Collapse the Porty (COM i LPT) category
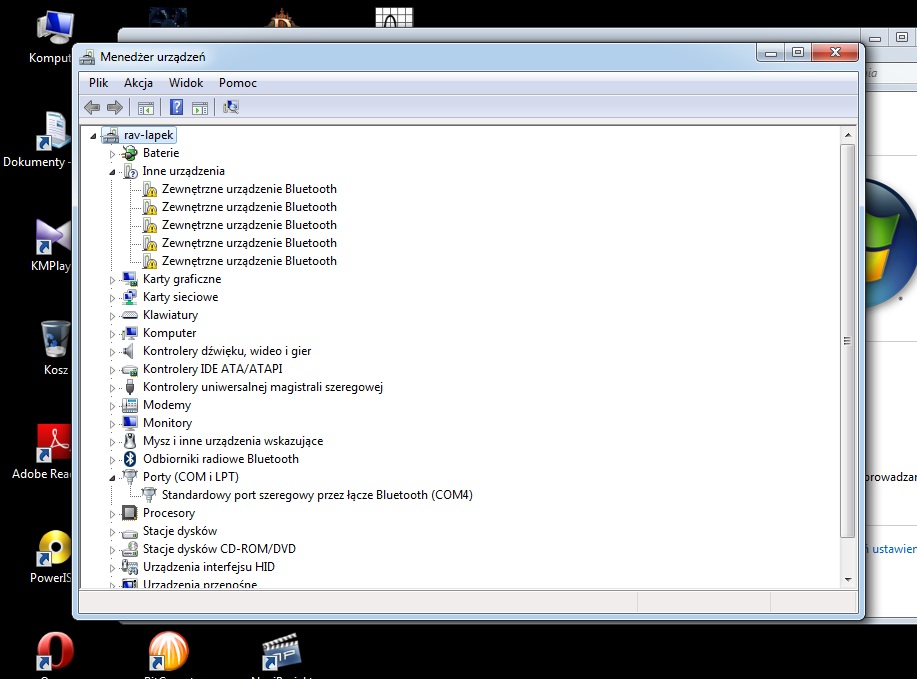 112,478
